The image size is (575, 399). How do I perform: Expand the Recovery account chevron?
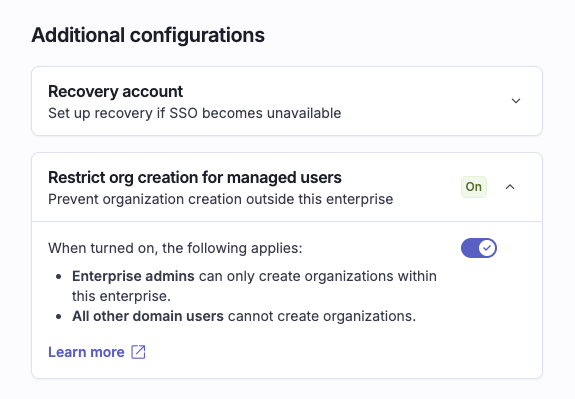(x=516, y=101)
